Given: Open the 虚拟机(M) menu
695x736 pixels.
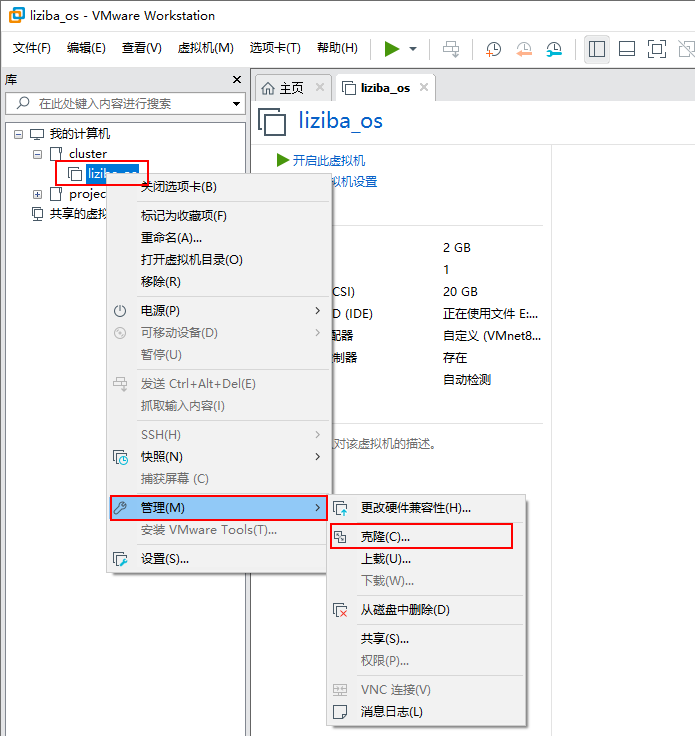Looking at the screenshot, I should 206,48.
